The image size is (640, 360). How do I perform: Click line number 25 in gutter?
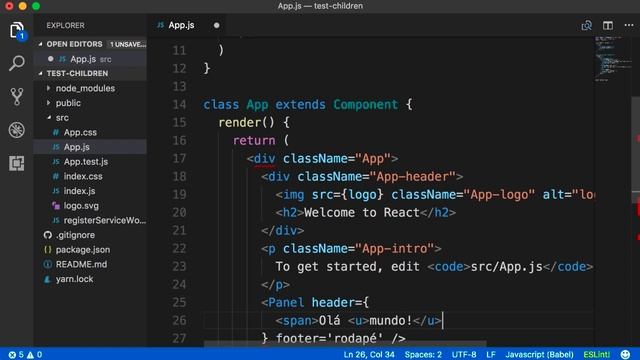[x=179, y=302]
